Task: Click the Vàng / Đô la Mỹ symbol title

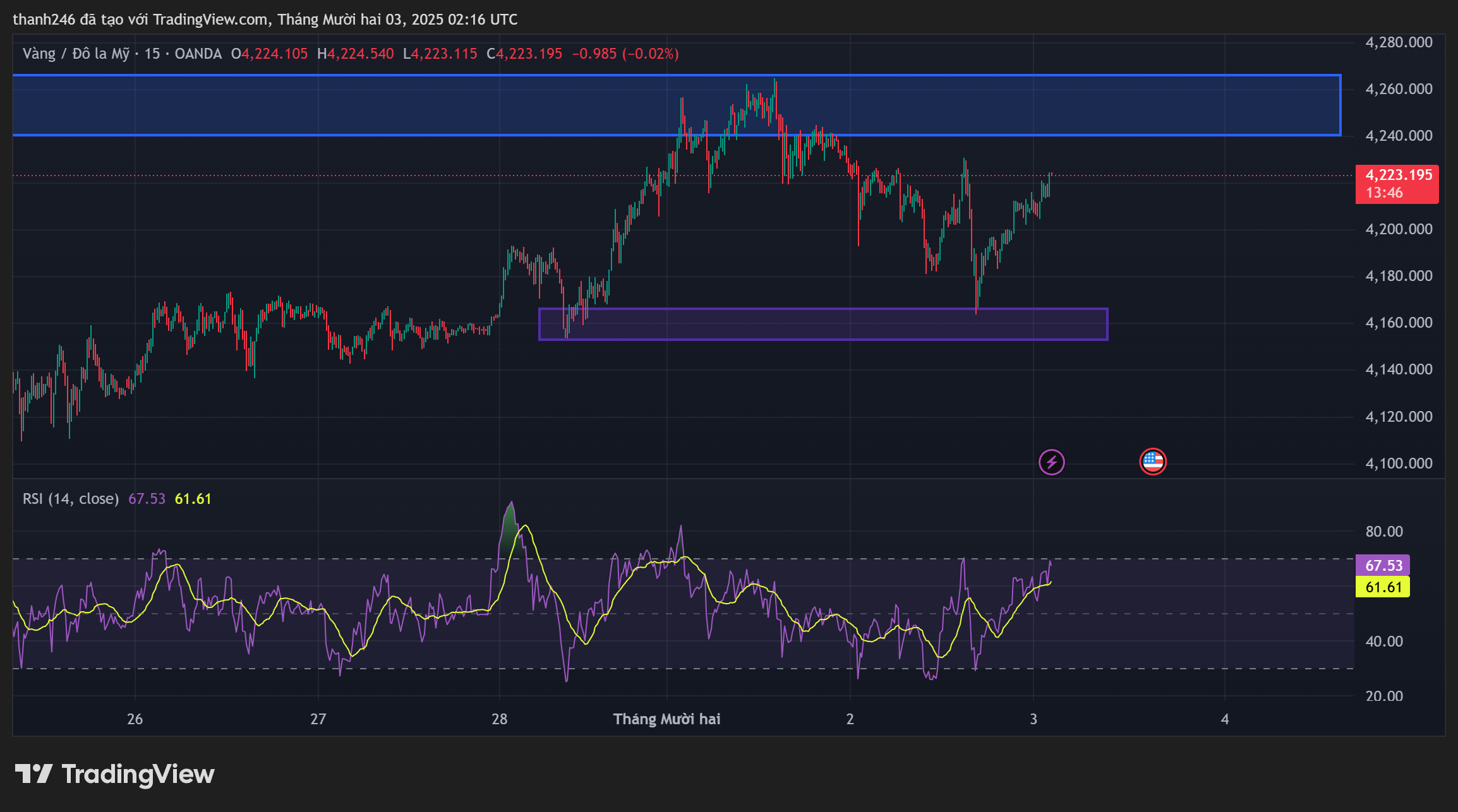Action: 76,54
